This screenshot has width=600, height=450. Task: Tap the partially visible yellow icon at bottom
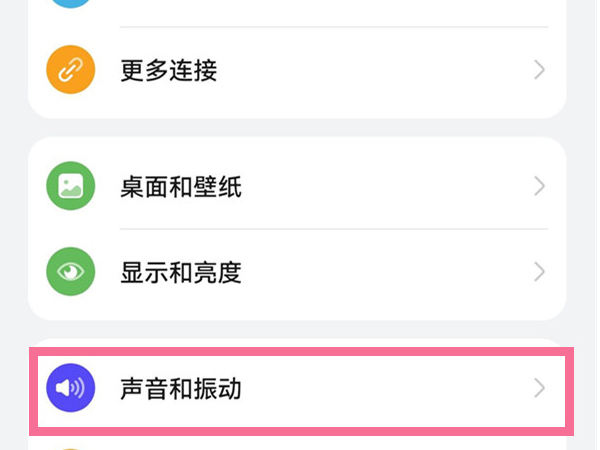point(70,448)
